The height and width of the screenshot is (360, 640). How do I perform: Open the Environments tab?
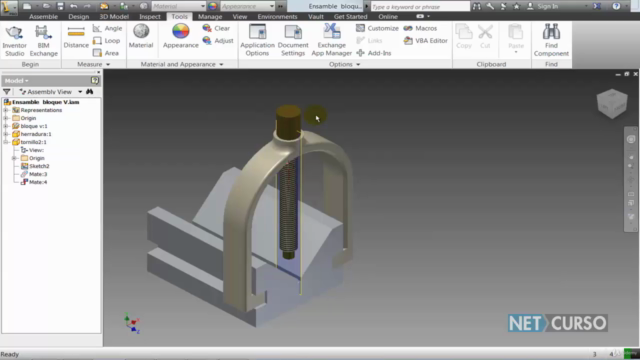click(277, 17)
